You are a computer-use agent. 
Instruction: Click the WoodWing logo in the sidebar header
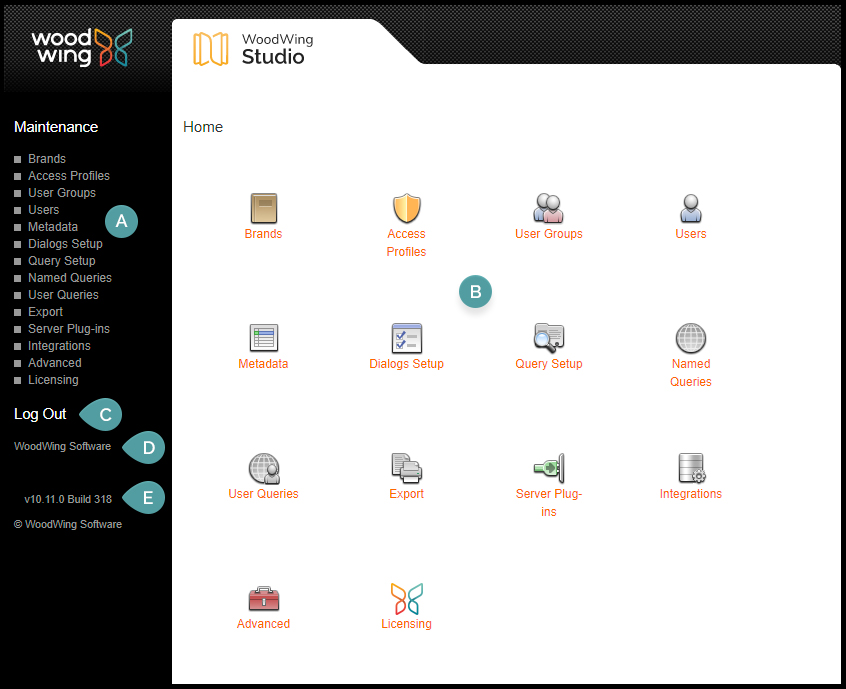[81, 47]
